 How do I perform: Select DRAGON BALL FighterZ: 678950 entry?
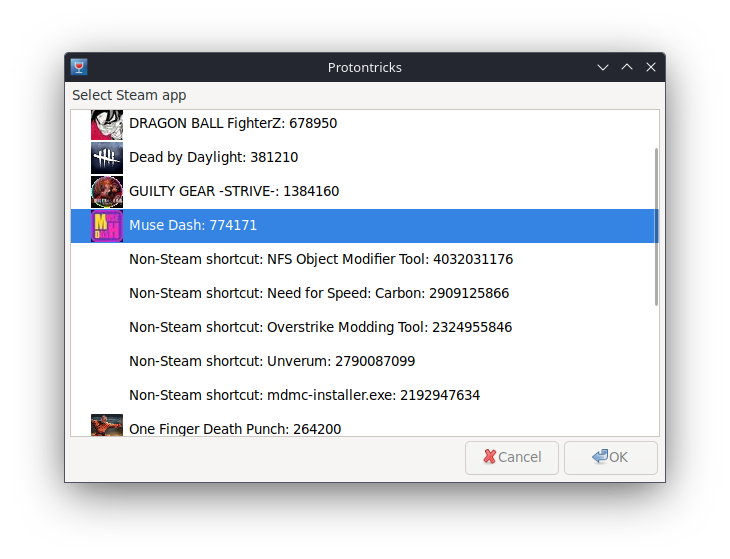click(365, 124)
